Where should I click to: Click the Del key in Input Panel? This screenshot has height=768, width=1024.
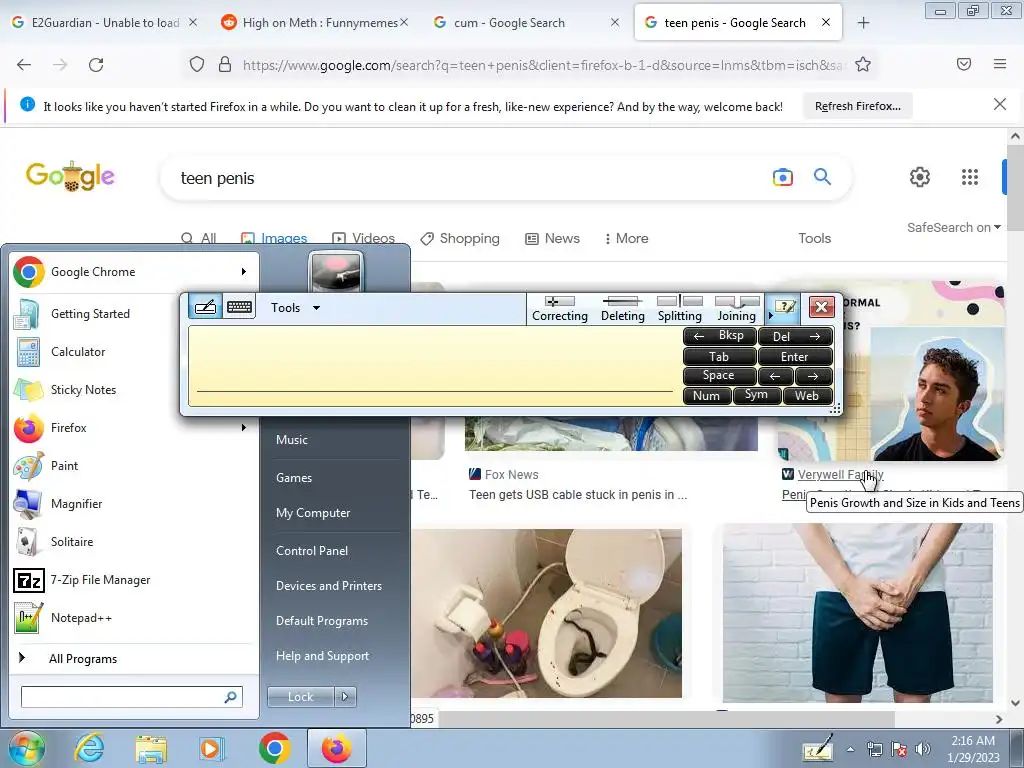point(795,336)
